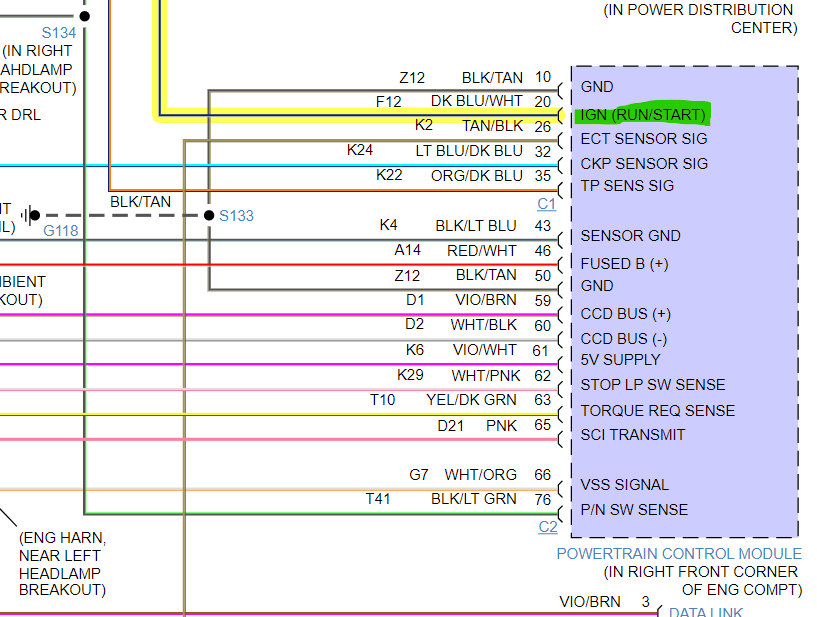This screenshot has width=817, height=617.
Task: Click the TORQUE REQ SENSE label
Action: point(658,411)
